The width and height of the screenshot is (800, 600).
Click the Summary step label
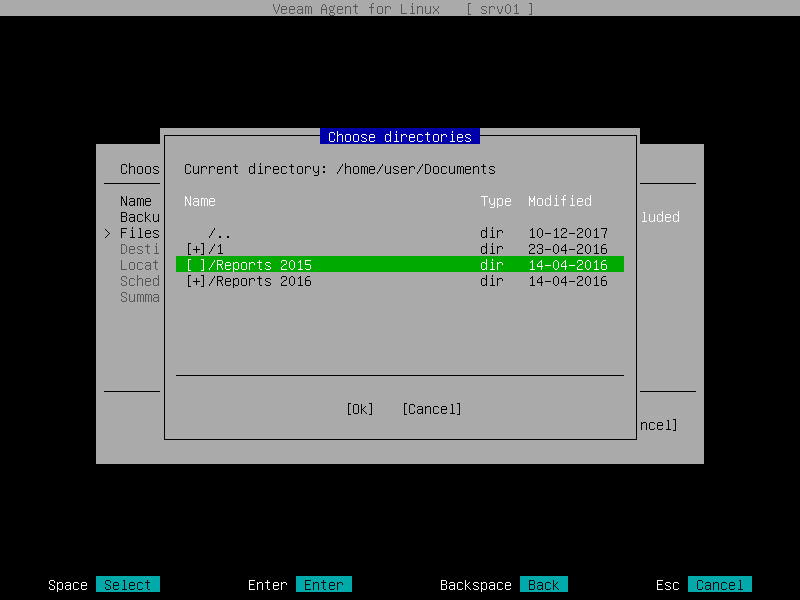click(x=138, y=297)
